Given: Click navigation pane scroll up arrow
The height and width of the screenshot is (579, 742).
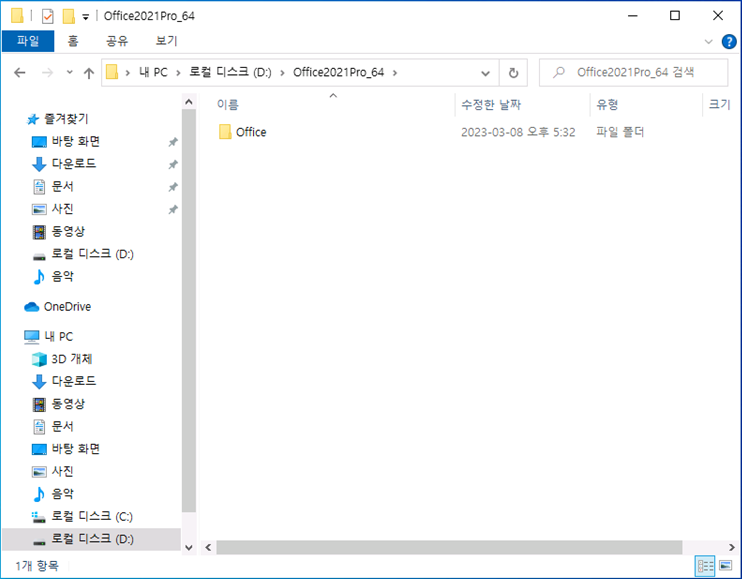Looking at the screenshot, I should click(189, 102).
